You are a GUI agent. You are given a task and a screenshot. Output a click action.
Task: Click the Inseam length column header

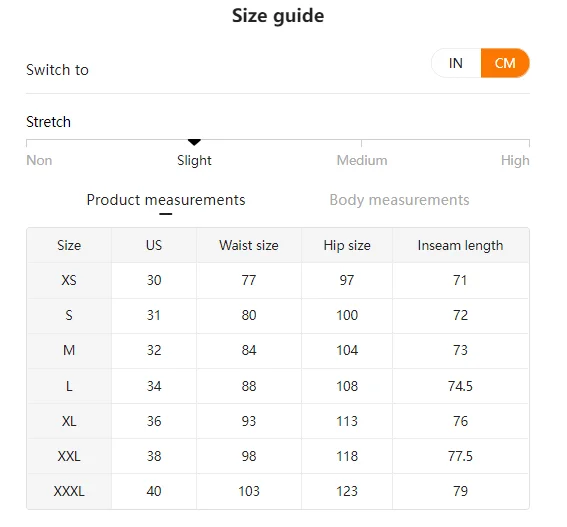pyautogui.click(x=461, y=245)
